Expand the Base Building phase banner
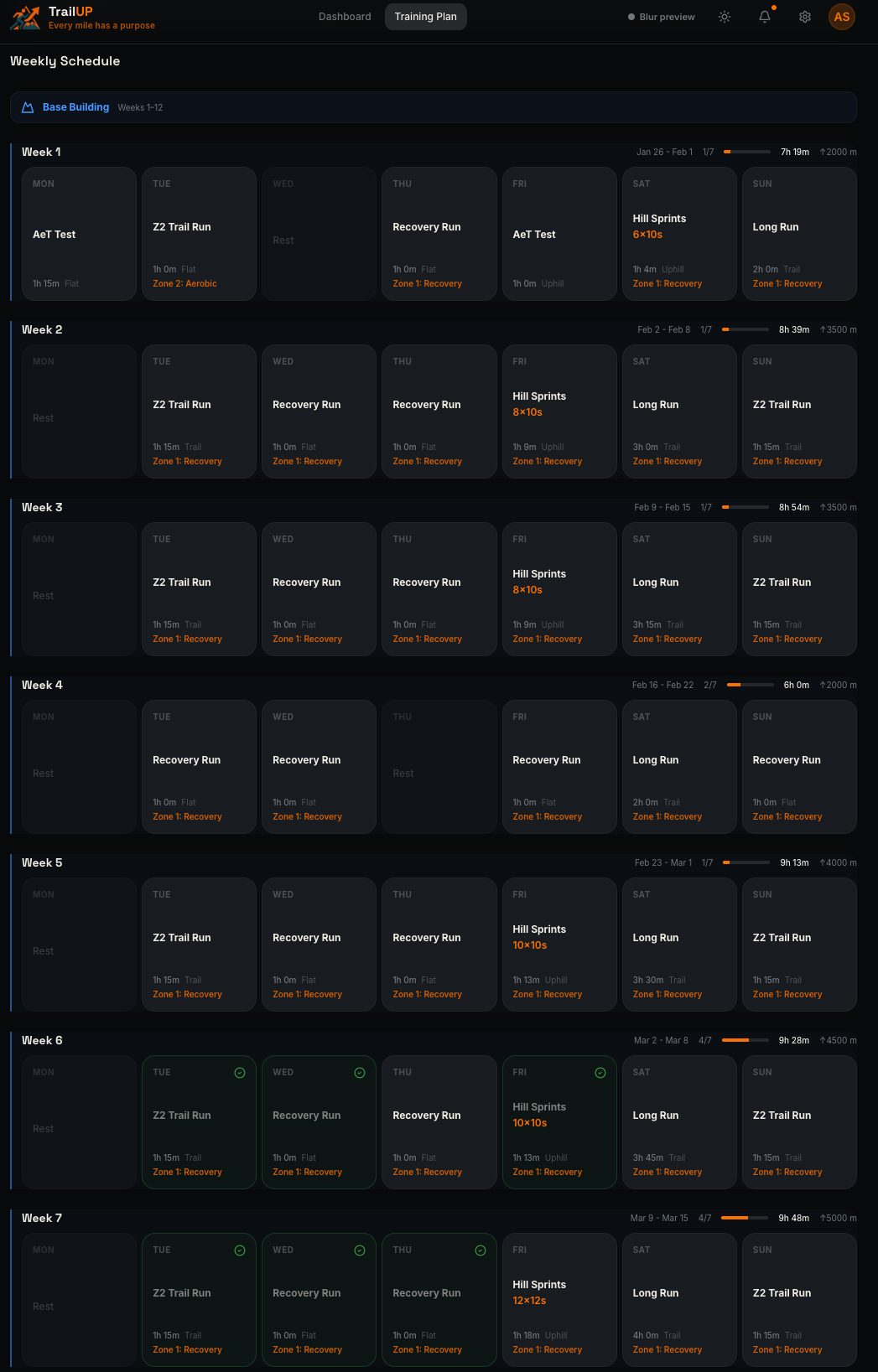The width and height of the screenshot is (878, 1372). [433, 107]
